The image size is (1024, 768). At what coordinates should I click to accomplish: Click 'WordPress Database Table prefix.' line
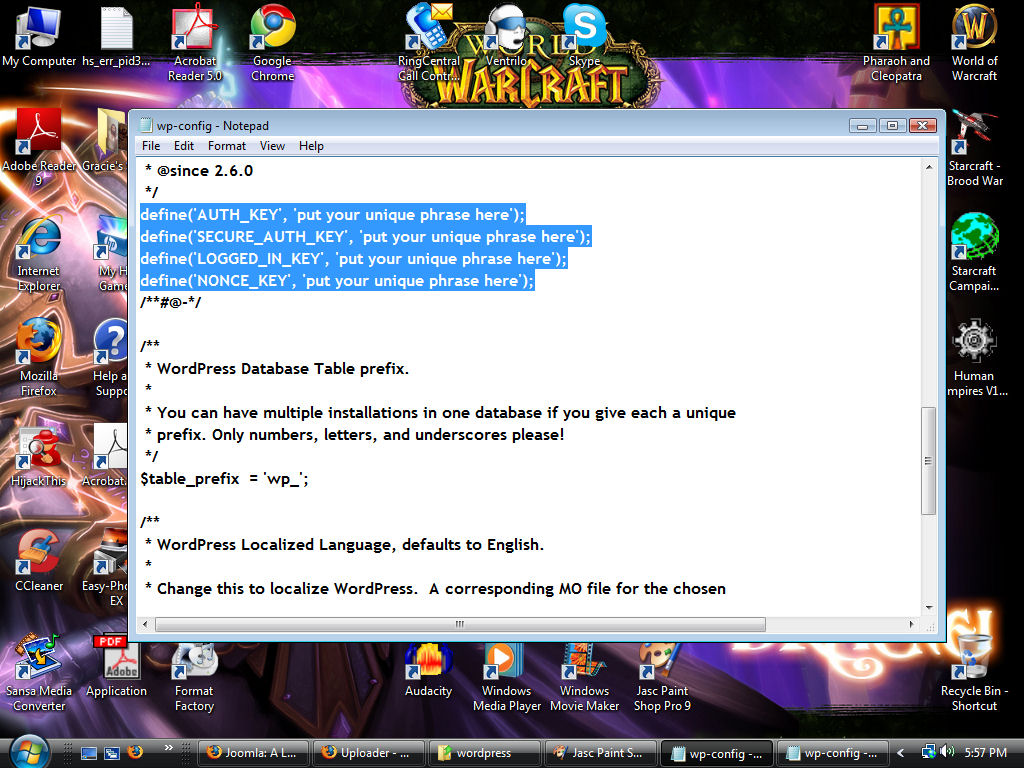(x=277, y=368)
